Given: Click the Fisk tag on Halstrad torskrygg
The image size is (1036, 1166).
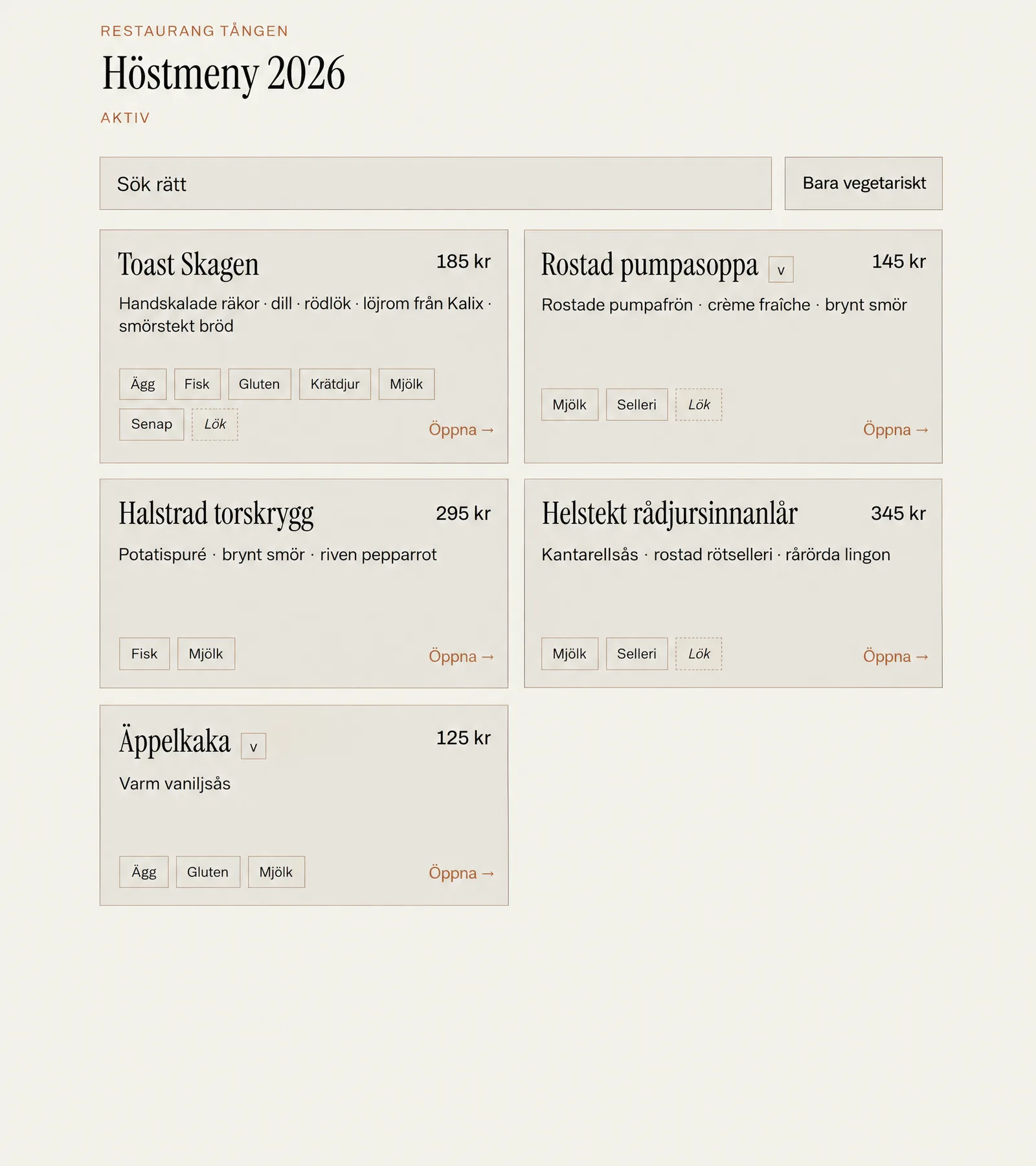Looking at the screenshot, I should (x=144, y=654).
